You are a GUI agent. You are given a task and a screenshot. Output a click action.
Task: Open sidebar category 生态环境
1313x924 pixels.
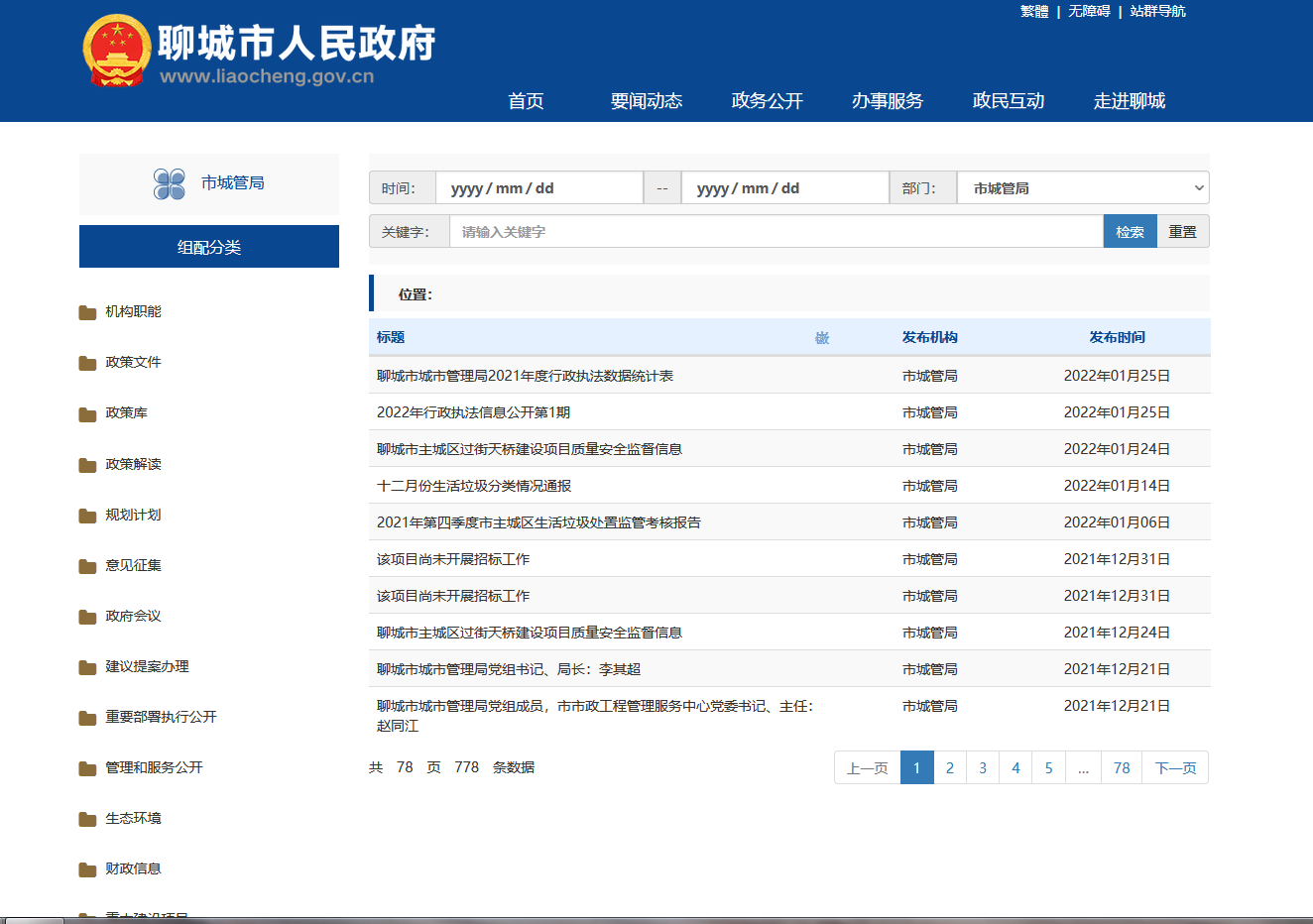click(x=133, y=818)
